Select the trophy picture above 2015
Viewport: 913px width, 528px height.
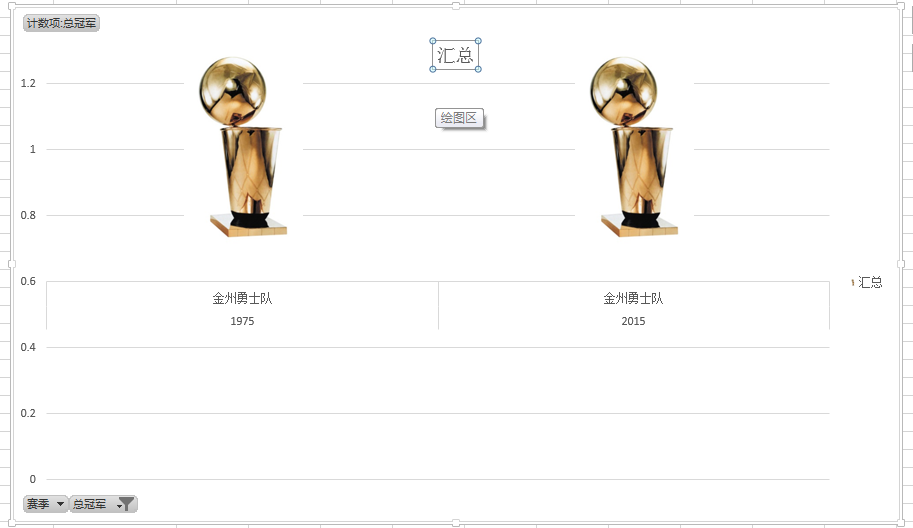pos(634,147)
